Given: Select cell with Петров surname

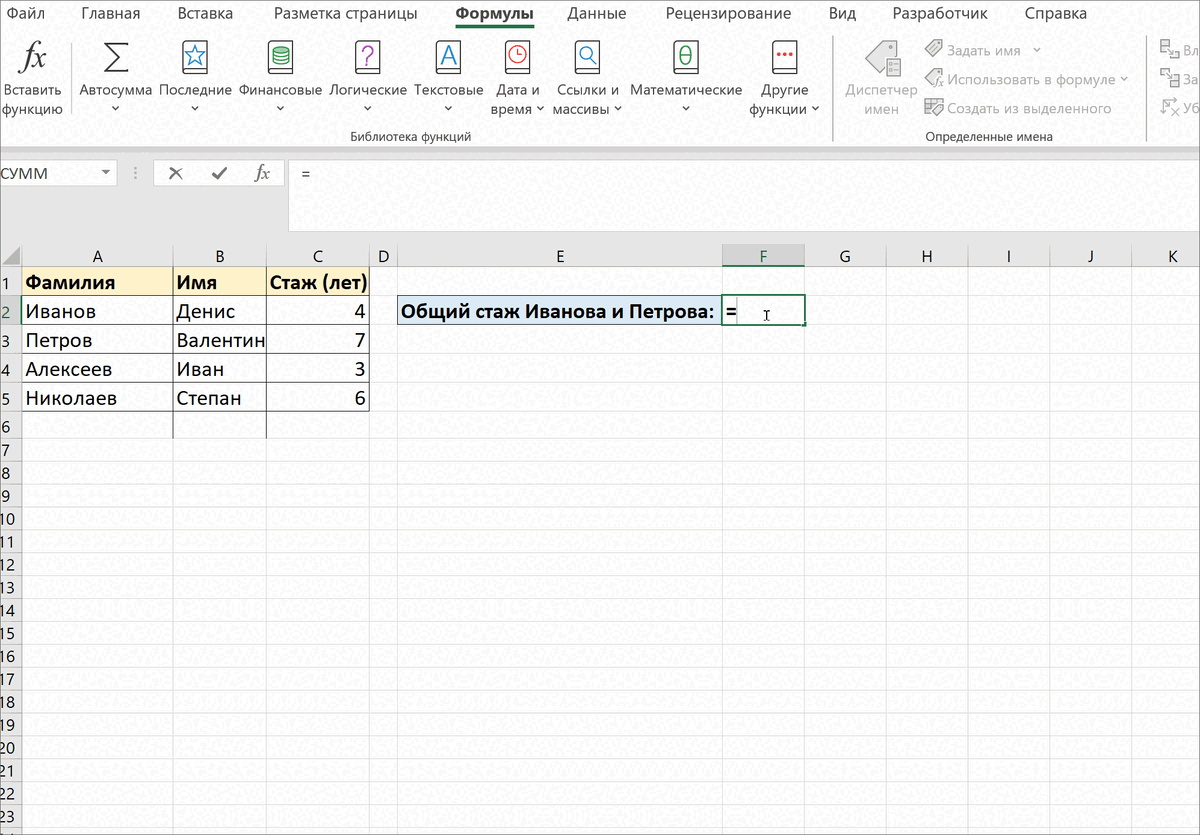Looking at the screenshot, I should [97, 341].
